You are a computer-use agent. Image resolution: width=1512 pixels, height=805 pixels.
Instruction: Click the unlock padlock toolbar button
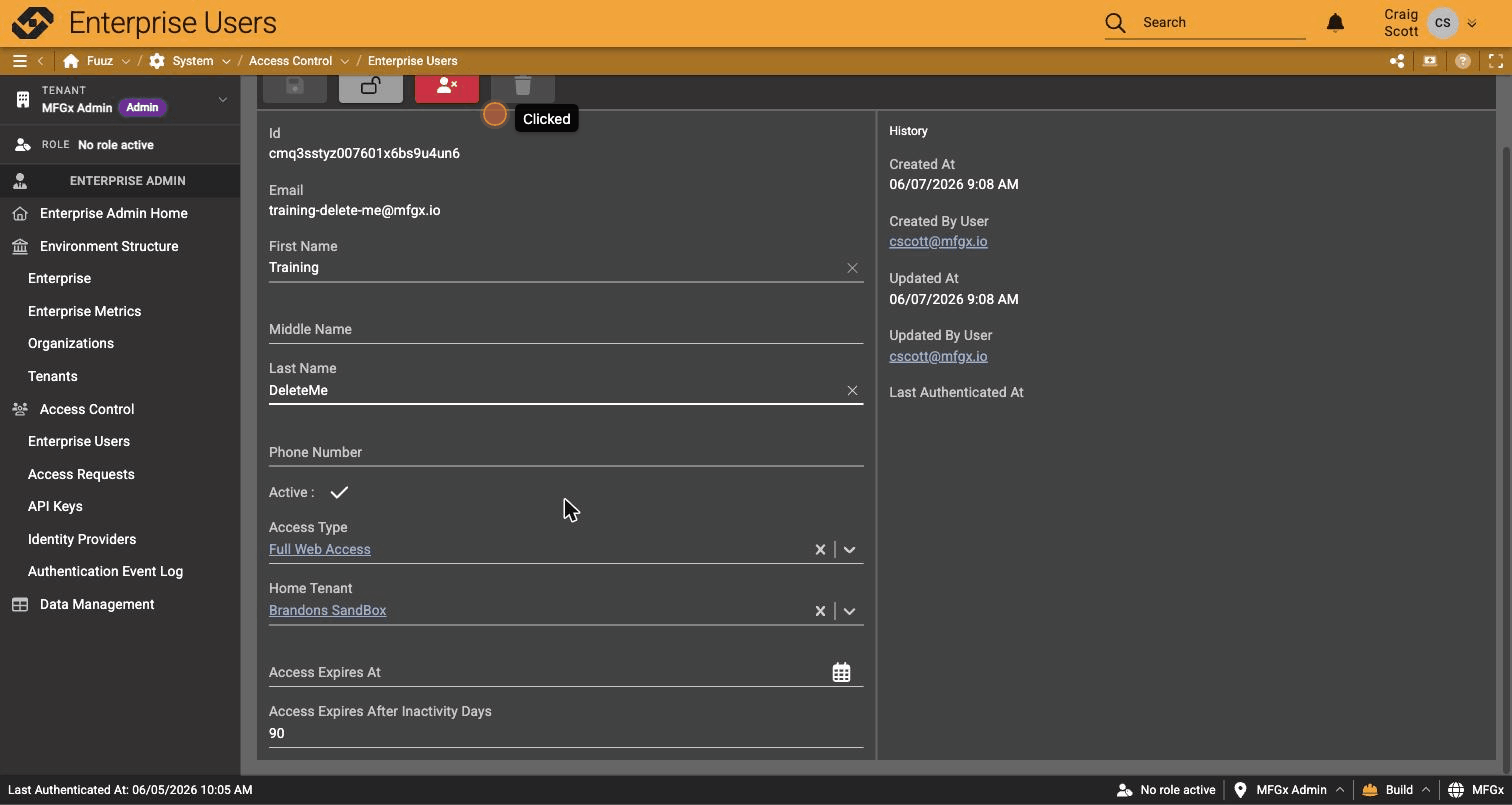click(x=371, y=87)
